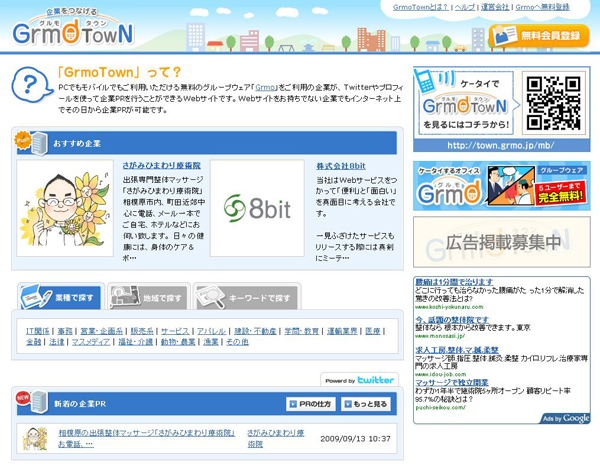
Task: Click the map icon on 地域で探す tab
Action: (124, 297)
